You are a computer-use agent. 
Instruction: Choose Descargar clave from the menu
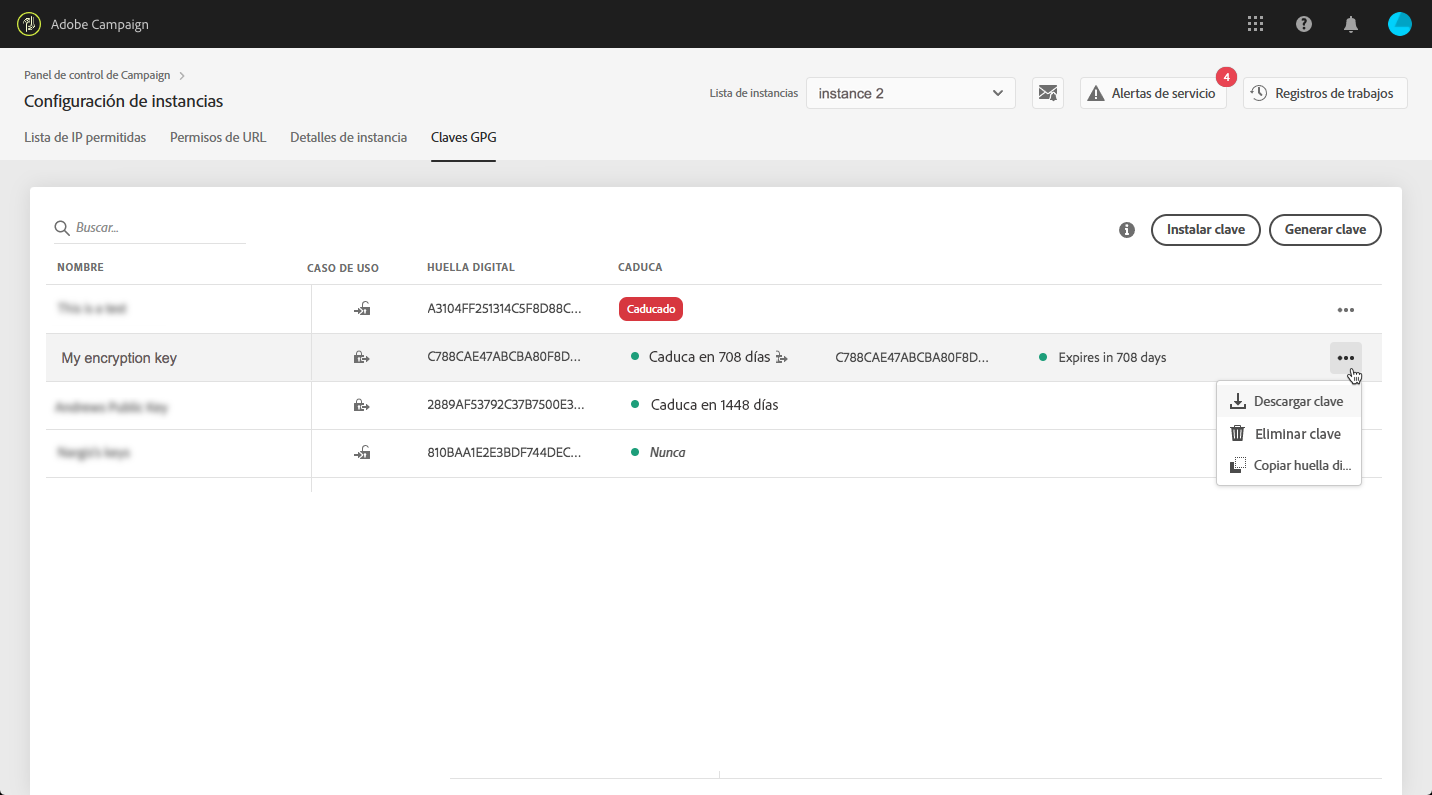(1289, 401)
